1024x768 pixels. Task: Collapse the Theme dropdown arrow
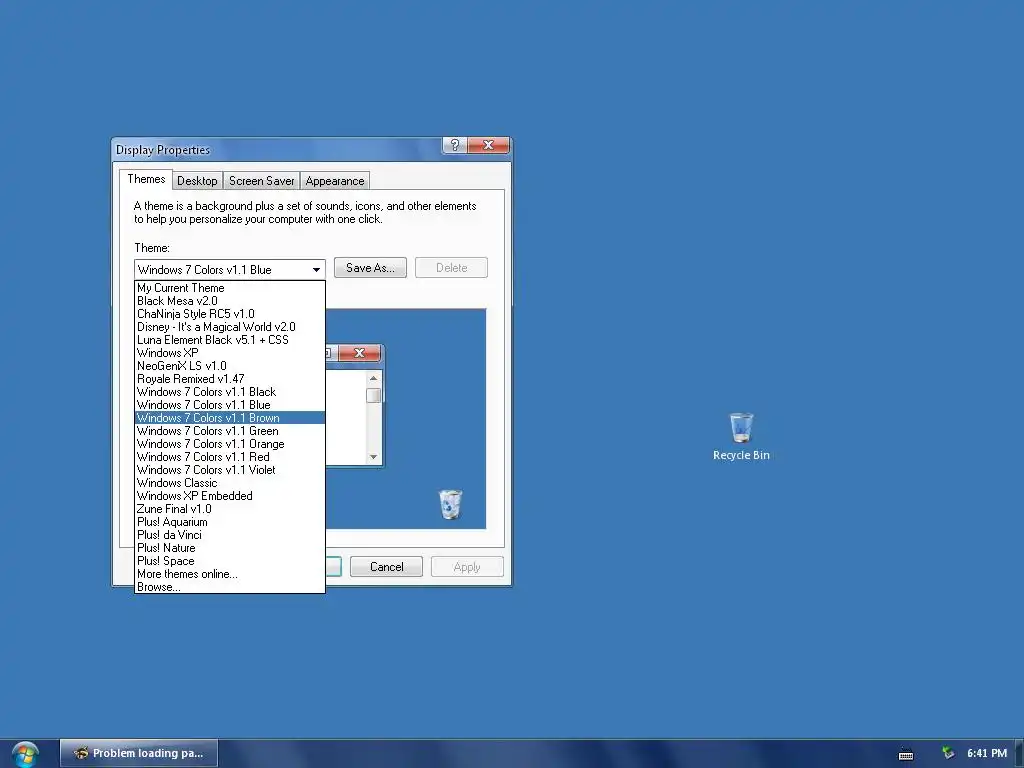tap(316, 270)
